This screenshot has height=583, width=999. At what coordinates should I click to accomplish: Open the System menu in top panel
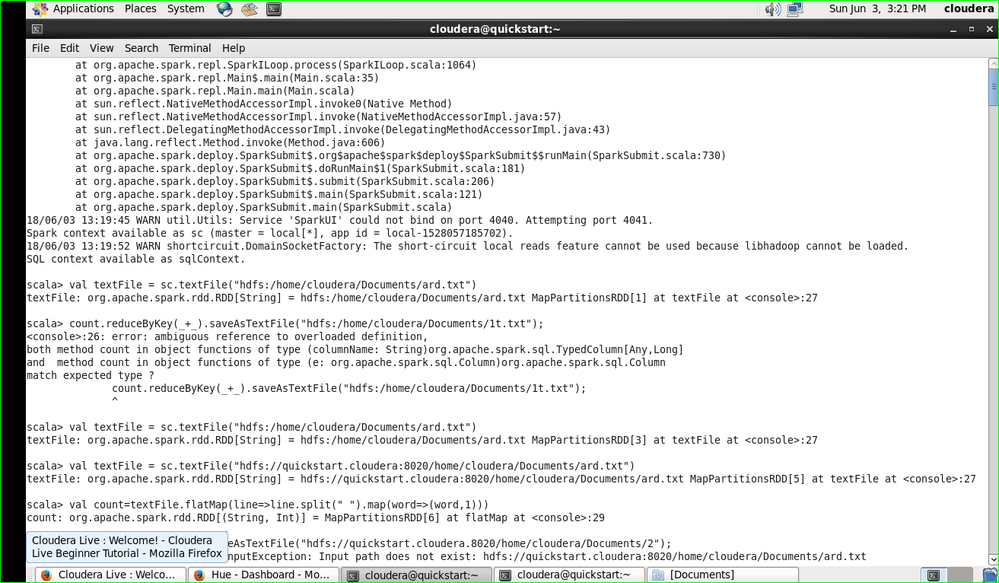point(185,9)
